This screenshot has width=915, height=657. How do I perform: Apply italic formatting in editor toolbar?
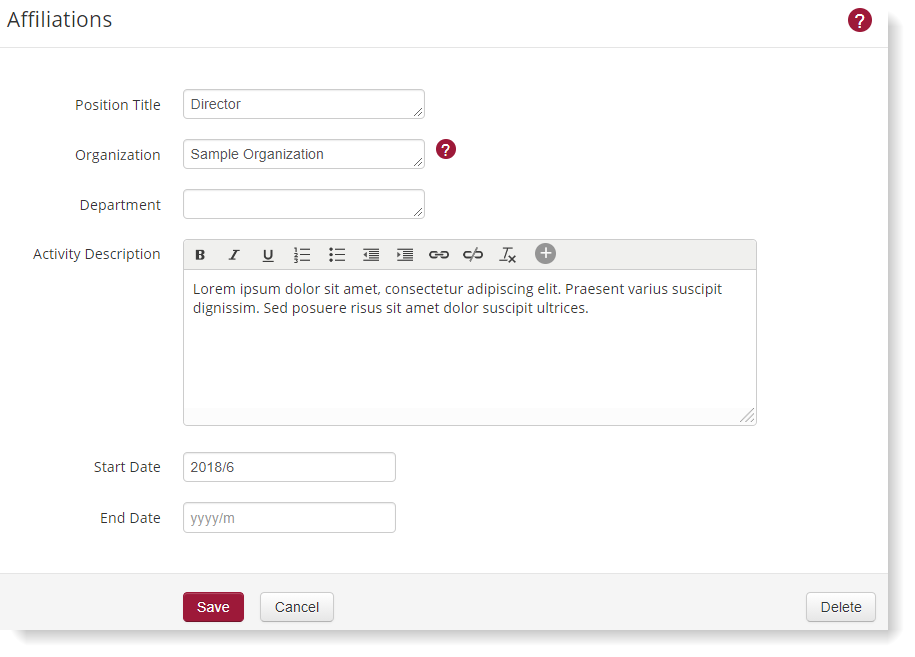[x=234, y=255]
